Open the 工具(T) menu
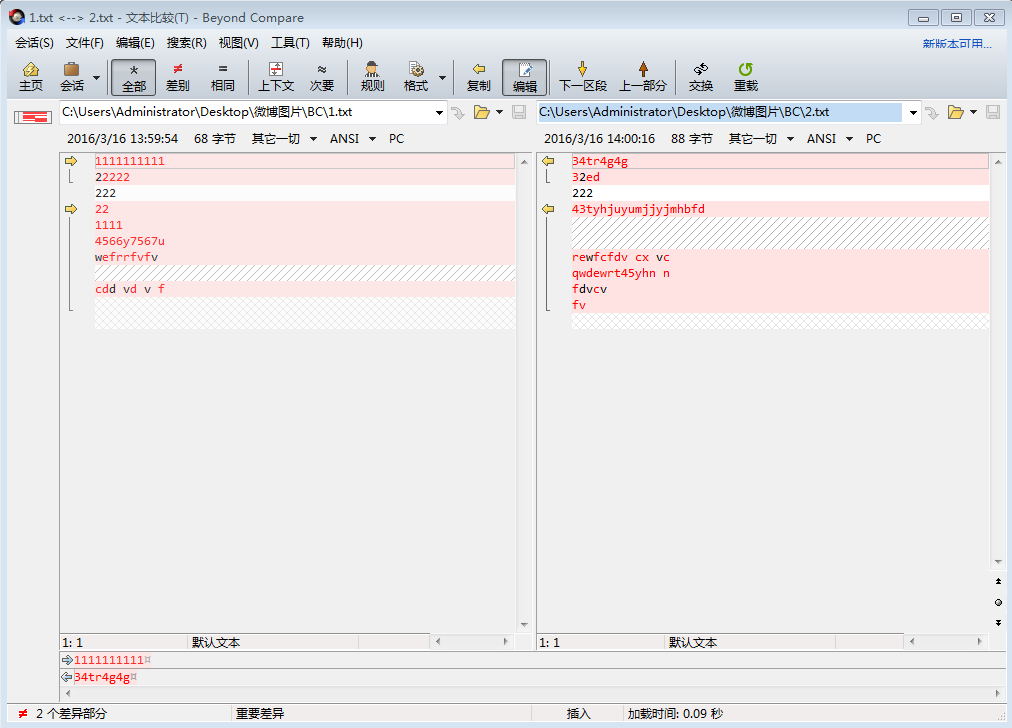1012x728 pixels. (x=290, y=43)
